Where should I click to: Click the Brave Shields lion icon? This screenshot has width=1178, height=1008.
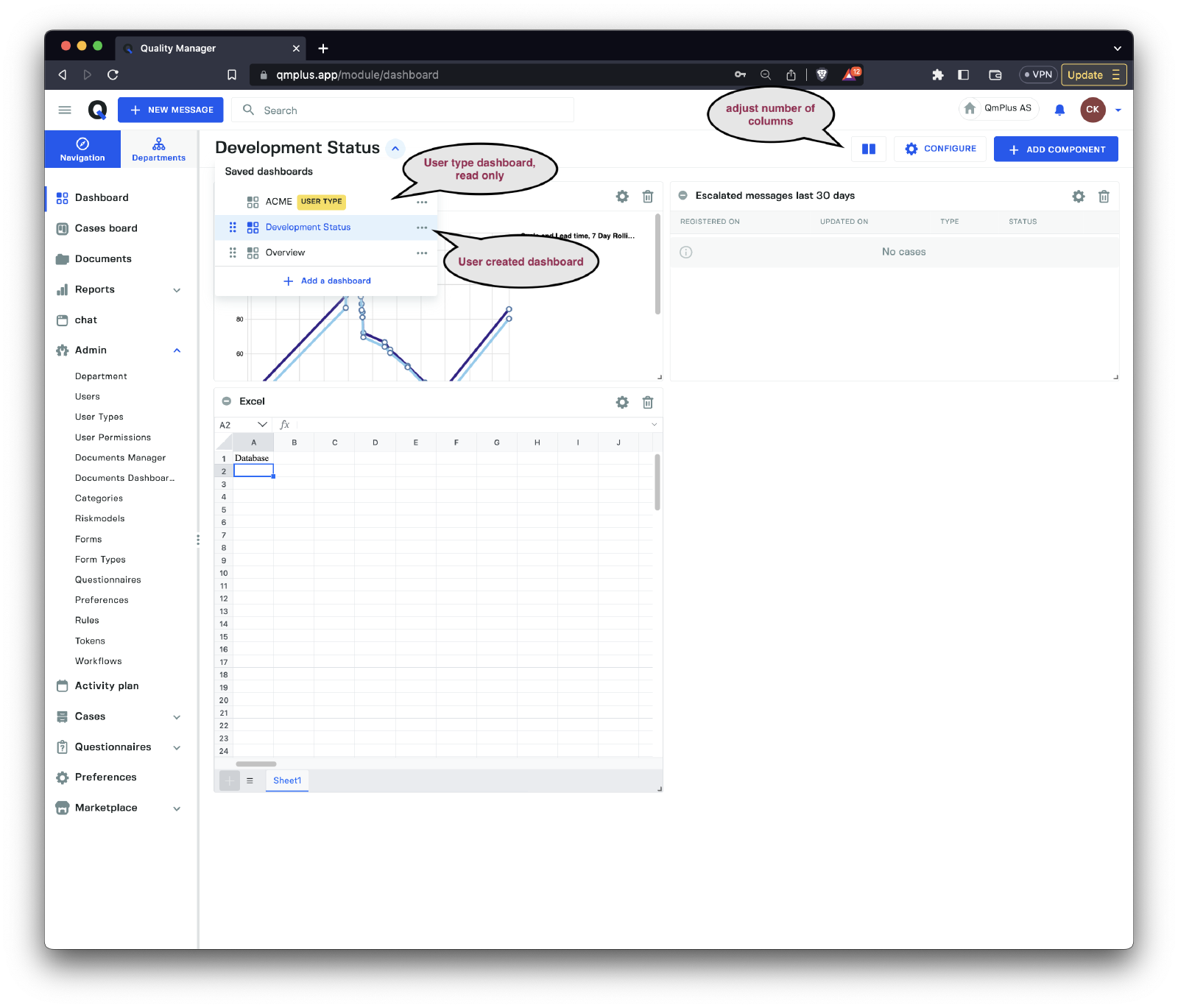tap(822, 74)
